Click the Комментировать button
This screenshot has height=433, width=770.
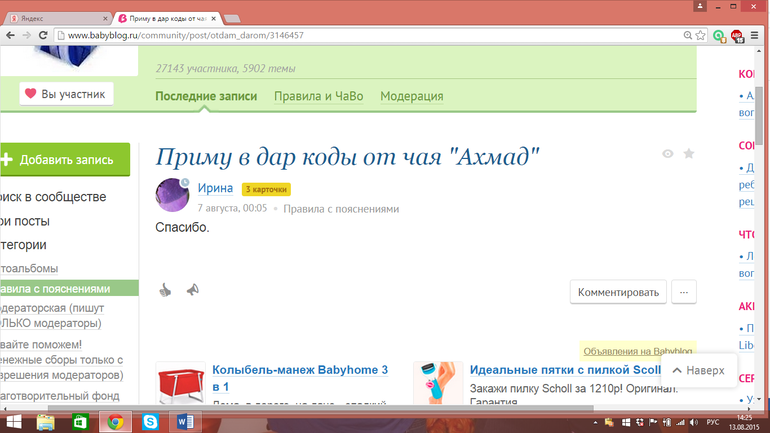point(618,292)
